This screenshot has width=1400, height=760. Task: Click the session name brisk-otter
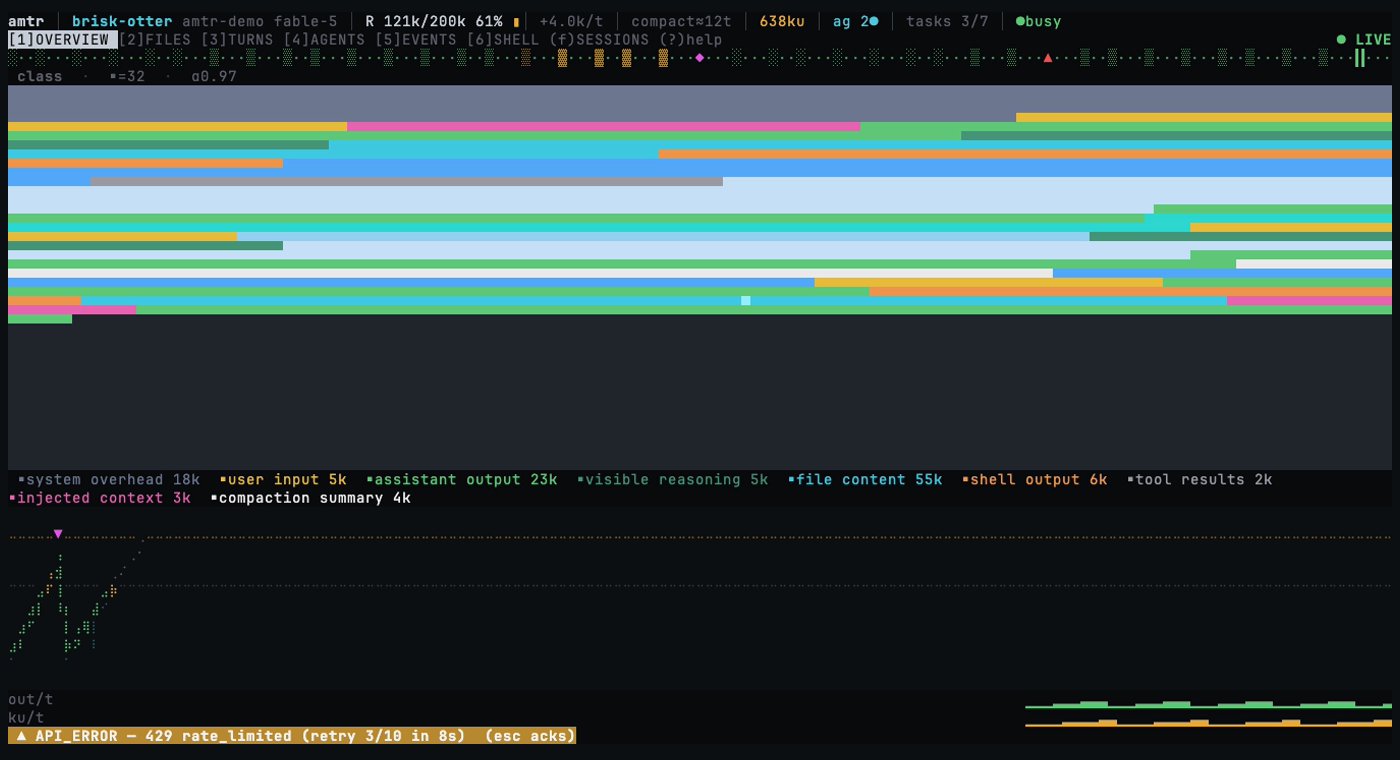tap(122, 21)
